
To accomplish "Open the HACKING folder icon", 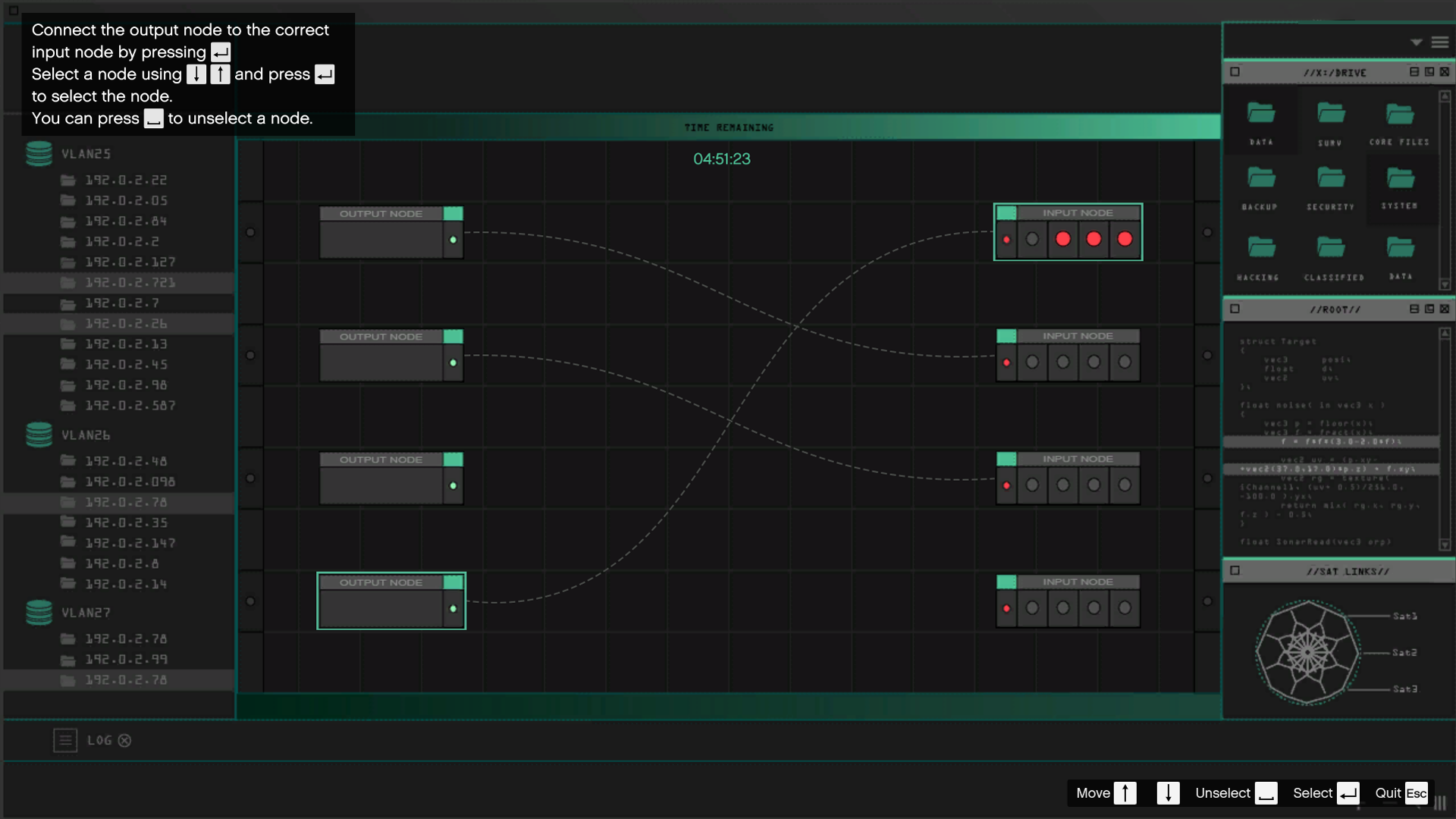I will click(1261, 247).
